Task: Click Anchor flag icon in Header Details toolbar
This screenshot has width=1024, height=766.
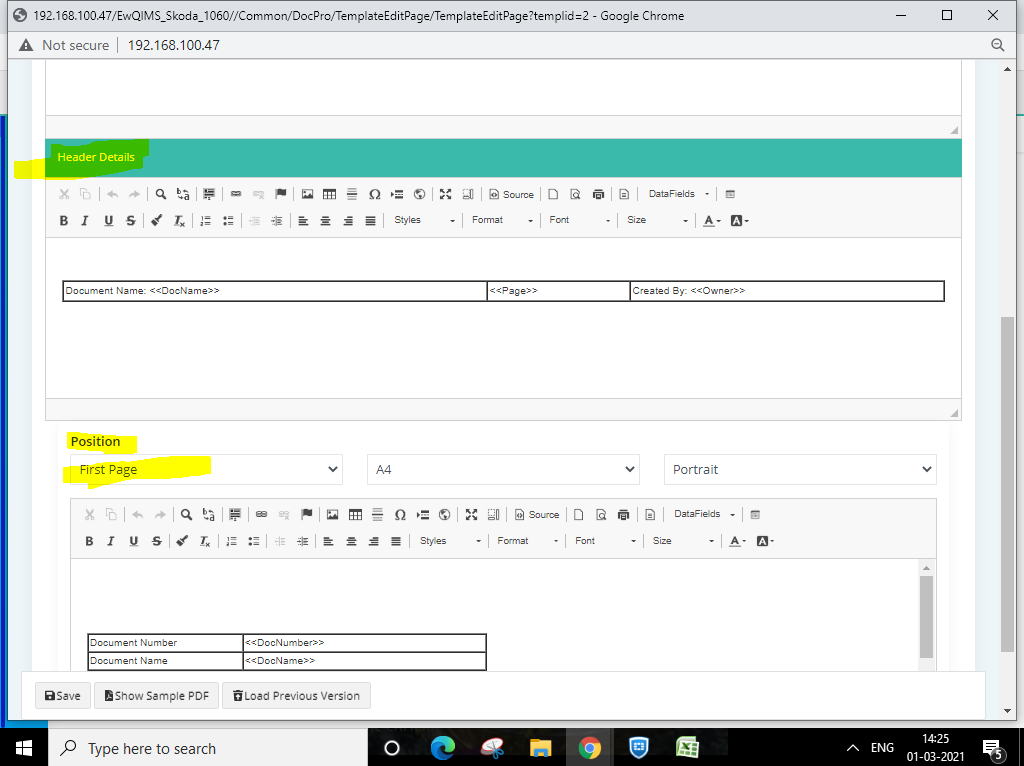Action: click(x=281, y=194)
